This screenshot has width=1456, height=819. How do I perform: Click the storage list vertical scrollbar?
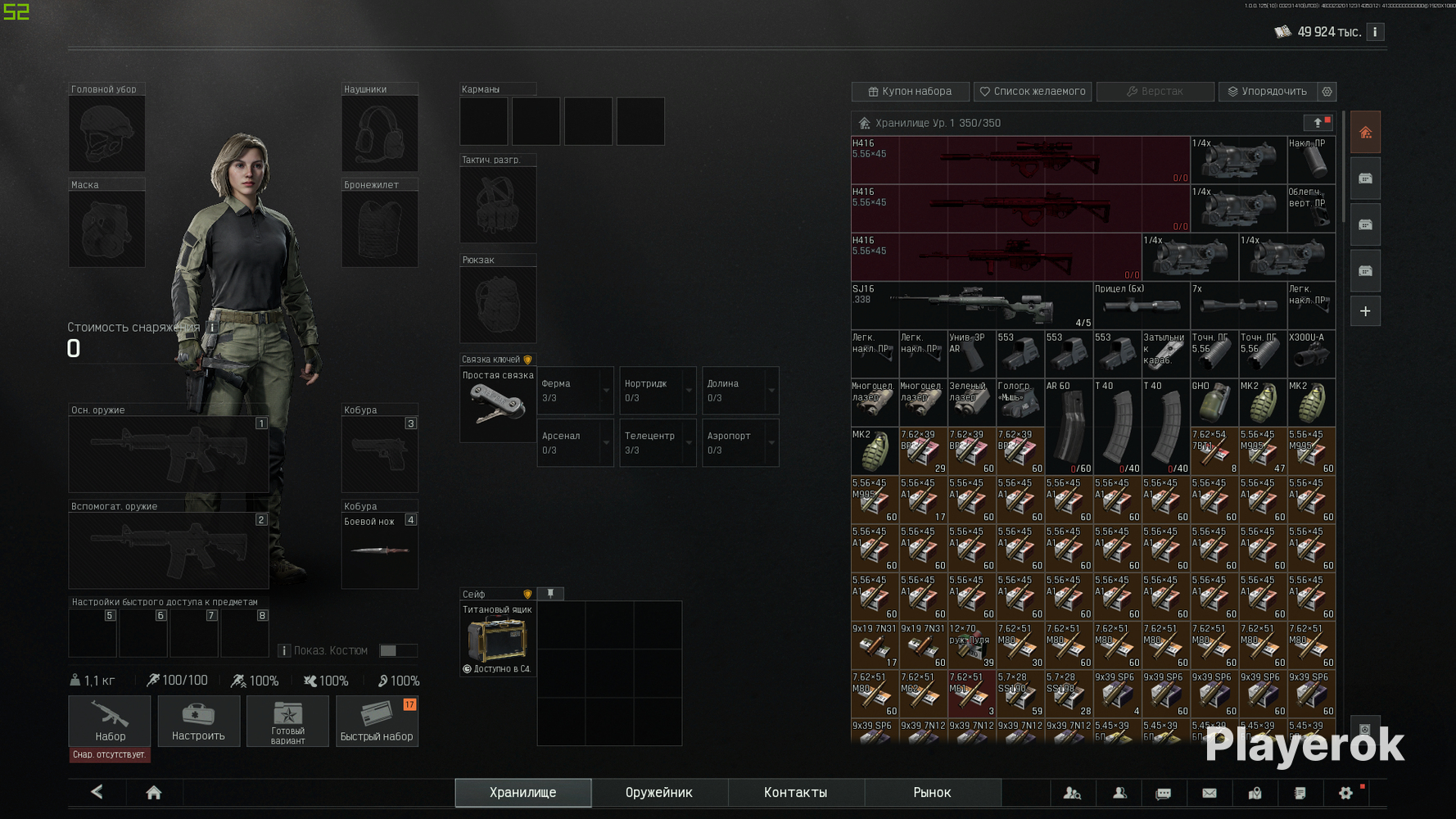[1343, 168]
